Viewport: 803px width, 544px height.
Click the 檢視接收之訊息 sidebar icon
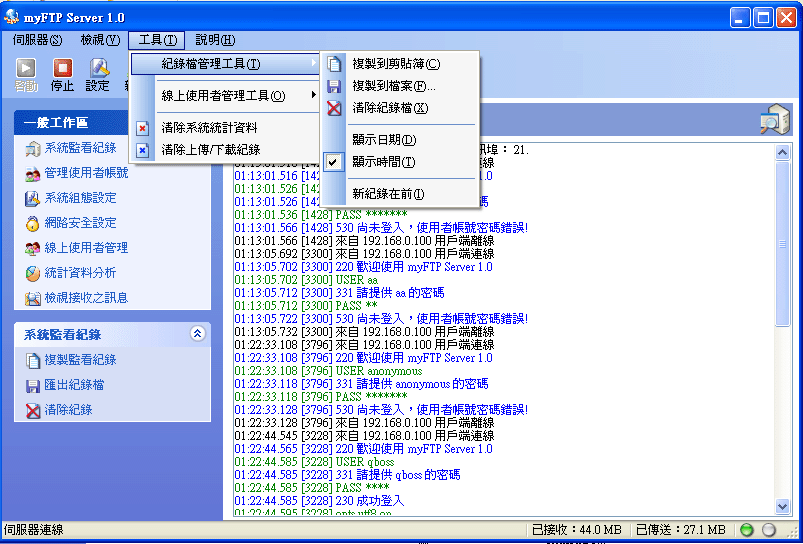(32, 298)
